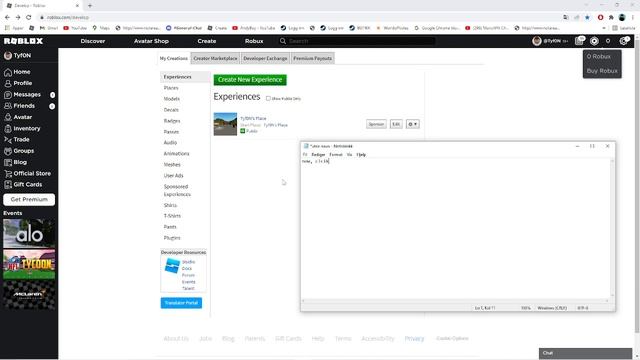This screenshot has width=640, height=360.
Task: Switch to the Creator Marketplace tab
Action: point(215,58)
